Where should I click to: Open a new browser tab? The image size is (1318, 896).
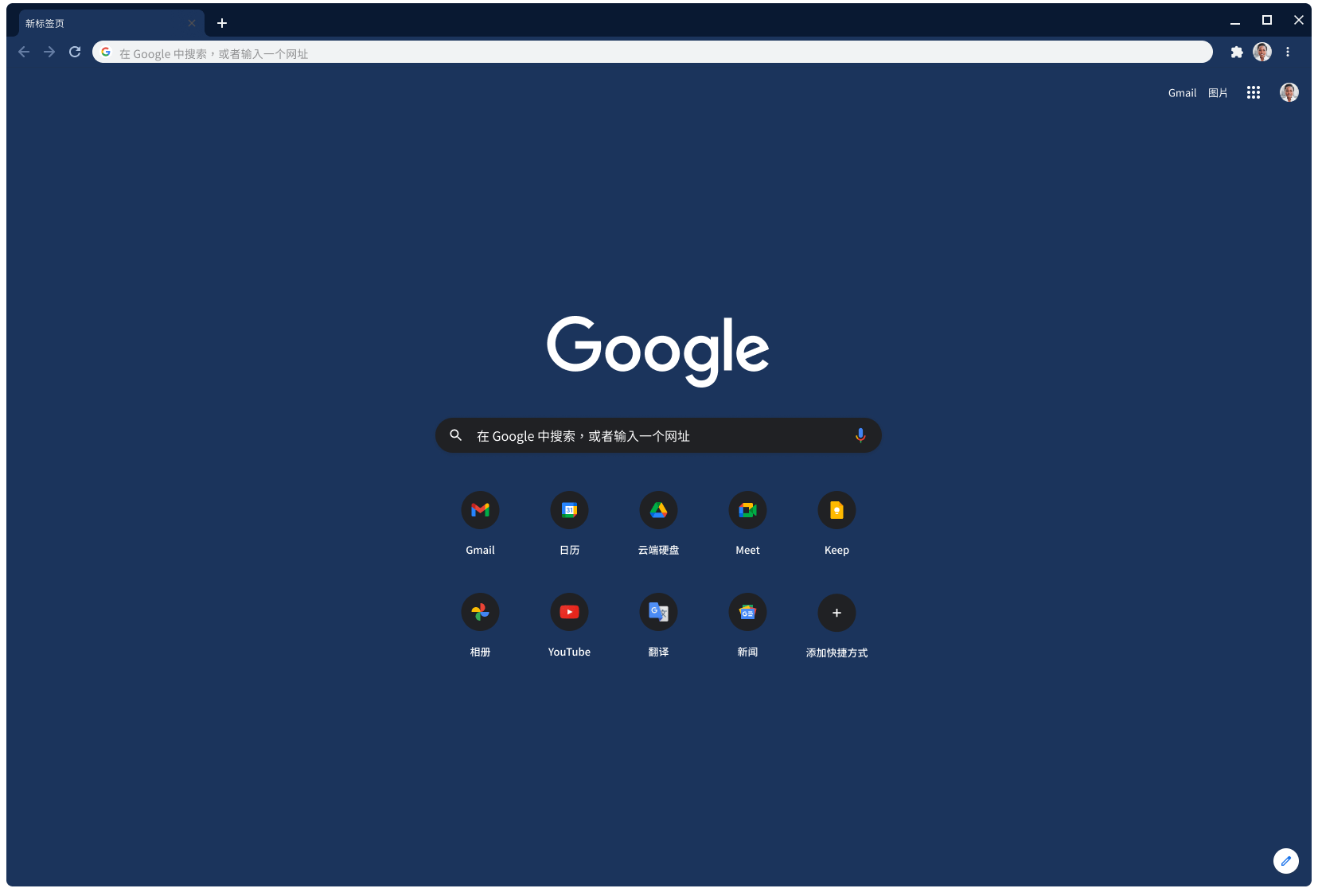click(222, 22)
